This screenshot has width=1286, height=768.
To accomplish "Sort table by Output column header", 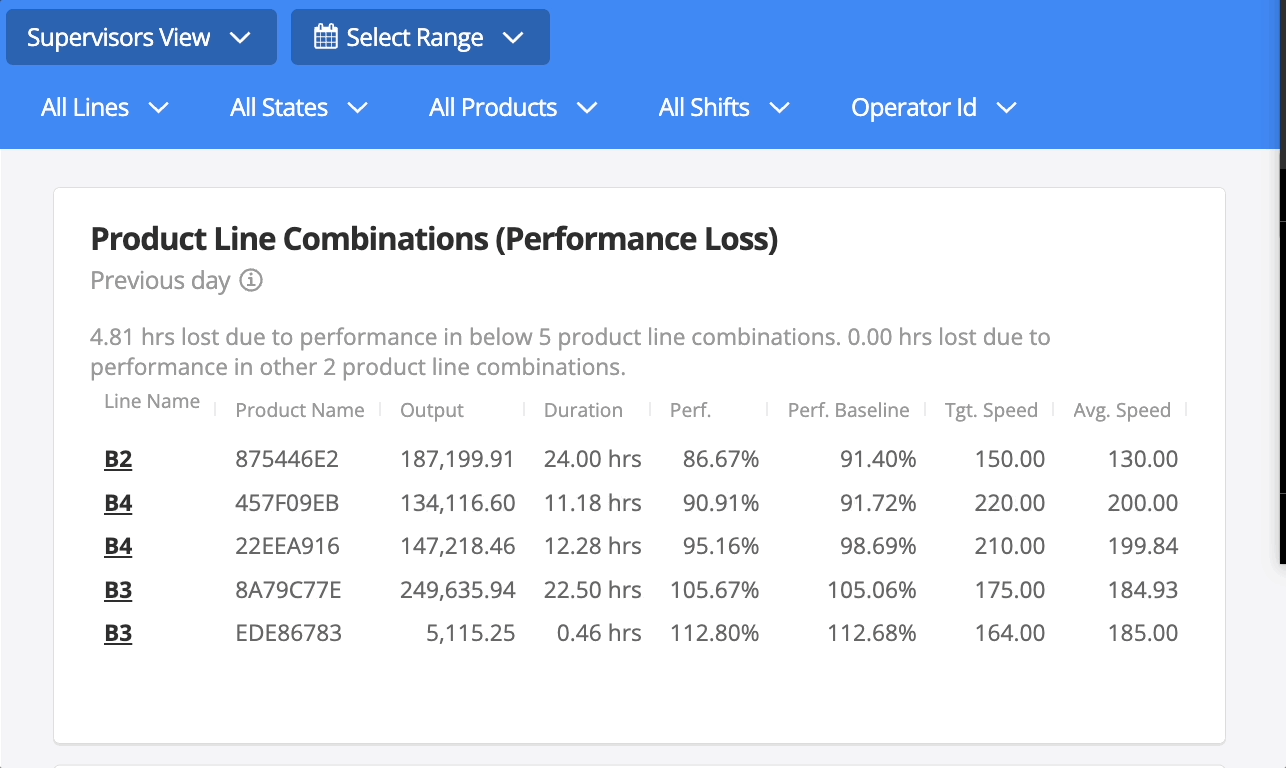I will [432, 410].
